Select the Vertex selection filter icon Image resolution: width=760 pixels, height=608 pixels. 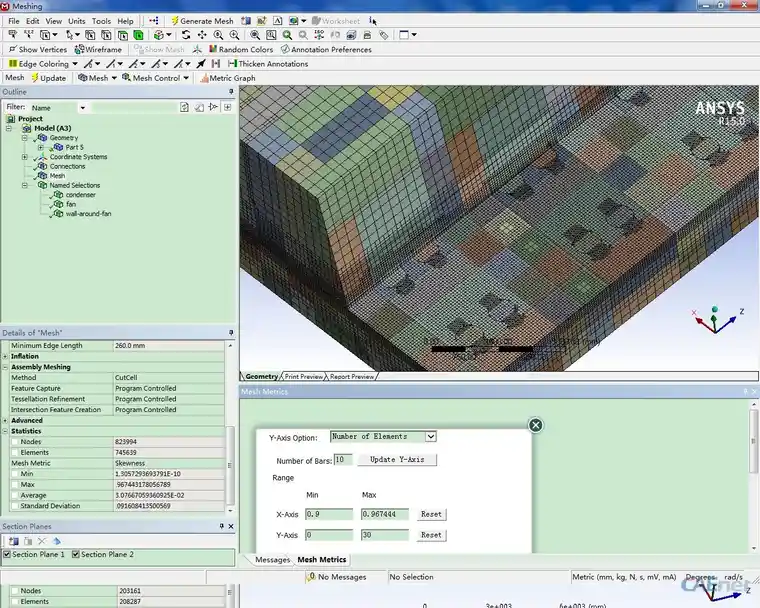[x=90, y=35]
